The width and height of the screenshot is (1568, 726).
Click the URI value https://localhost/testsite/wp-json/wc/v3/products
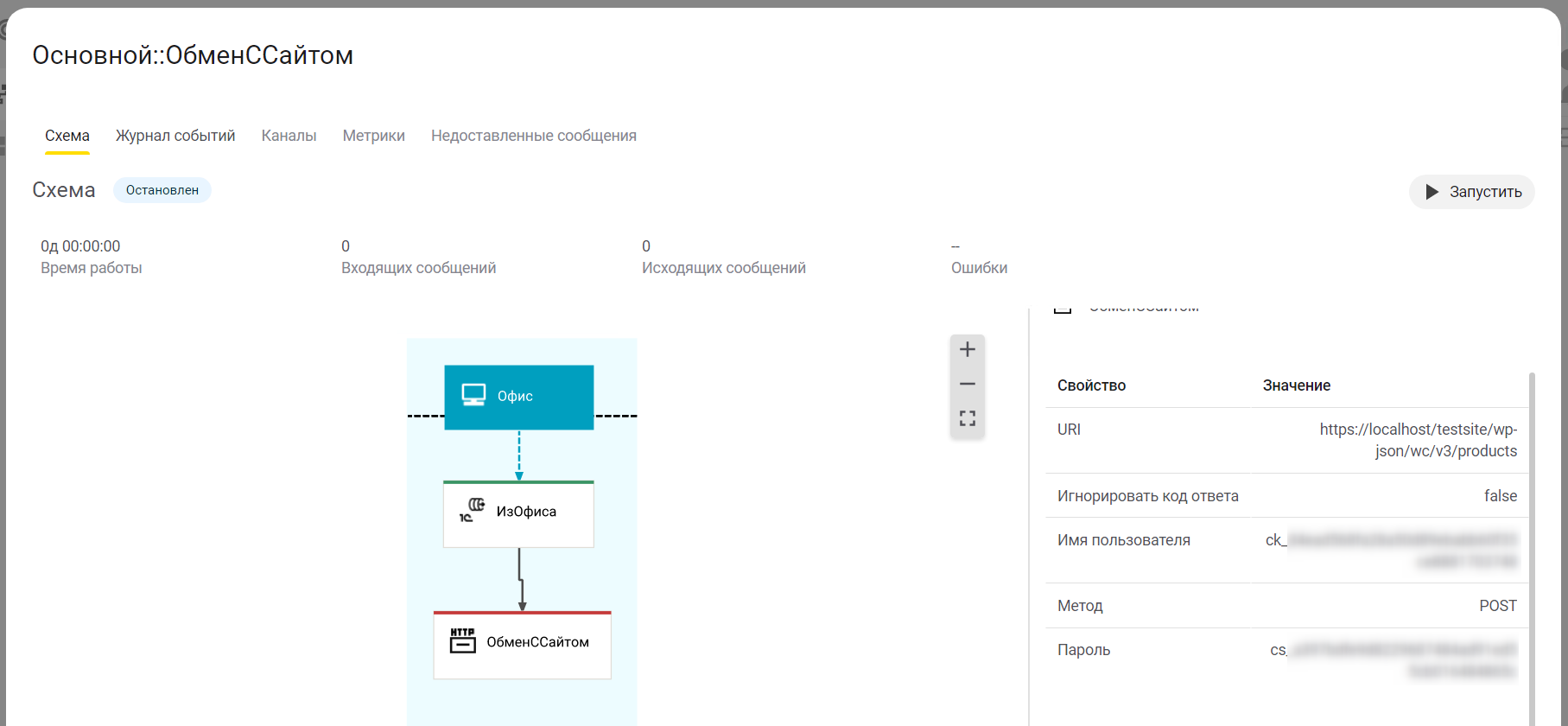coord(1418,440)
